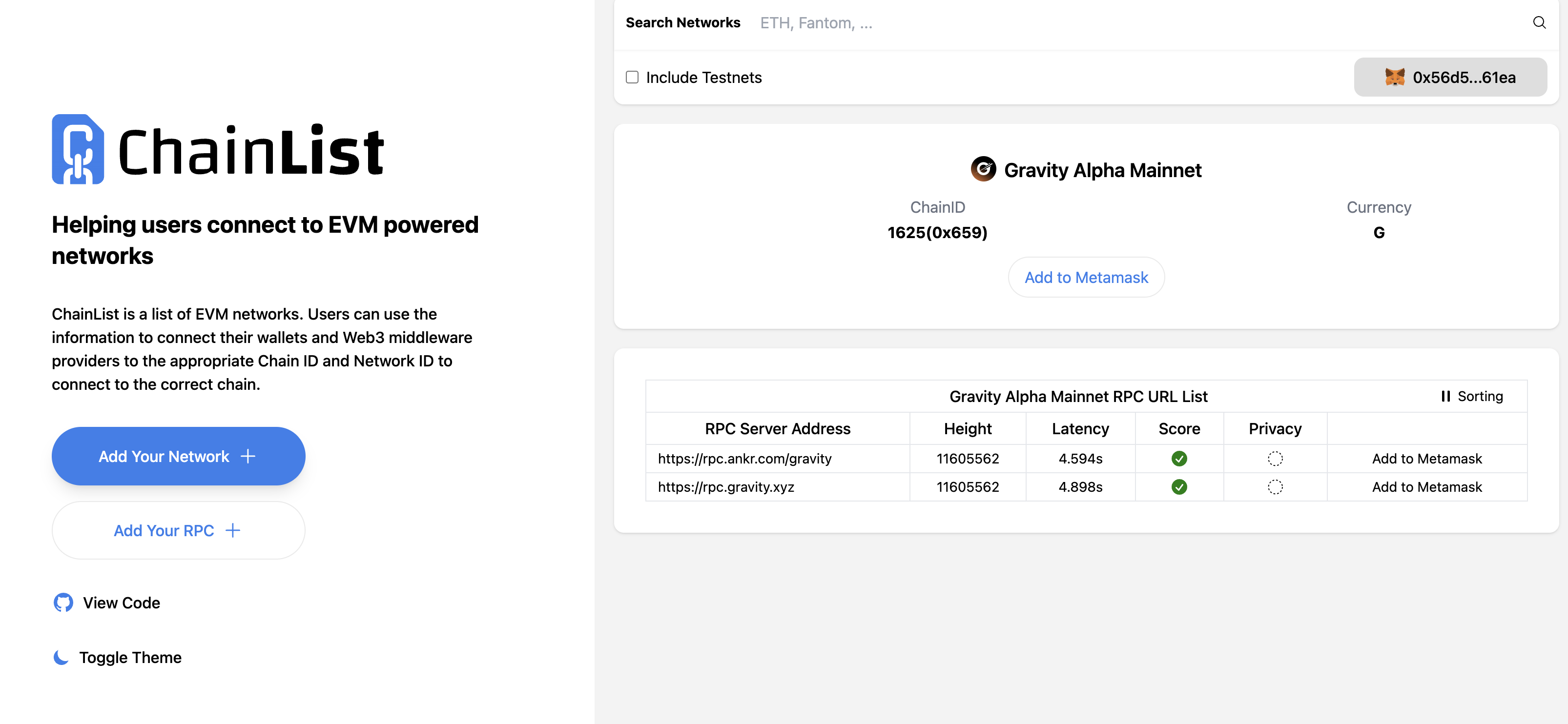Click the Add Your RPC button
Viewport: 1568px width, 724px height.
[178, 530]
